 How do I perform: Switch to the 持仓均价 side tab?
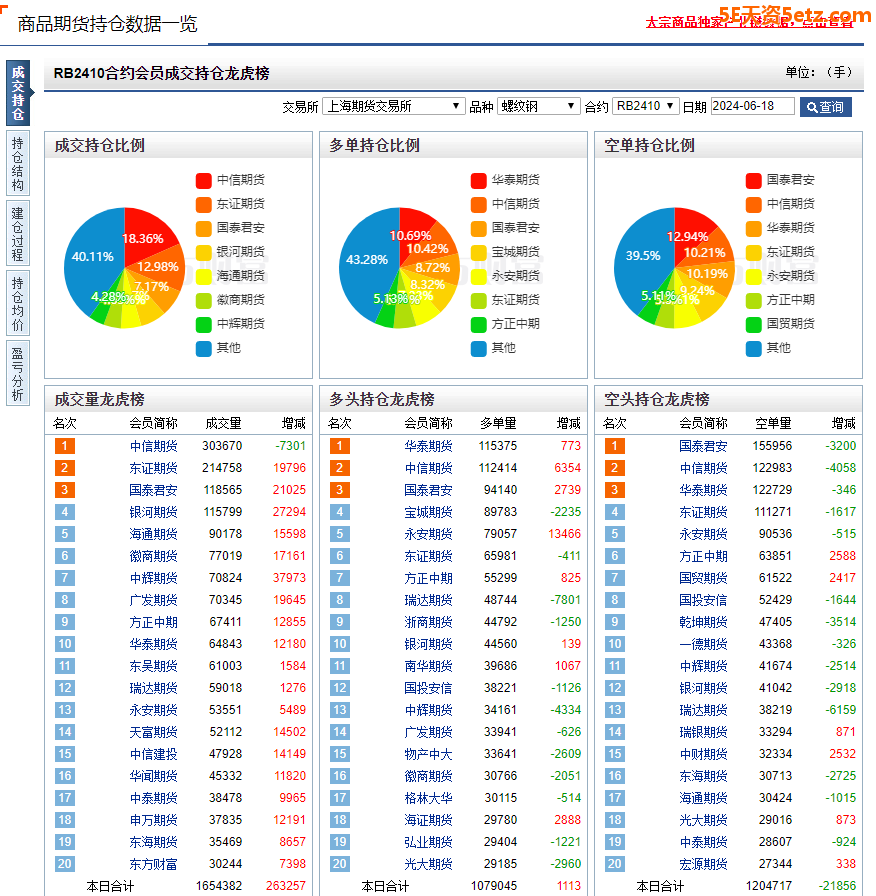click(18, 303)
